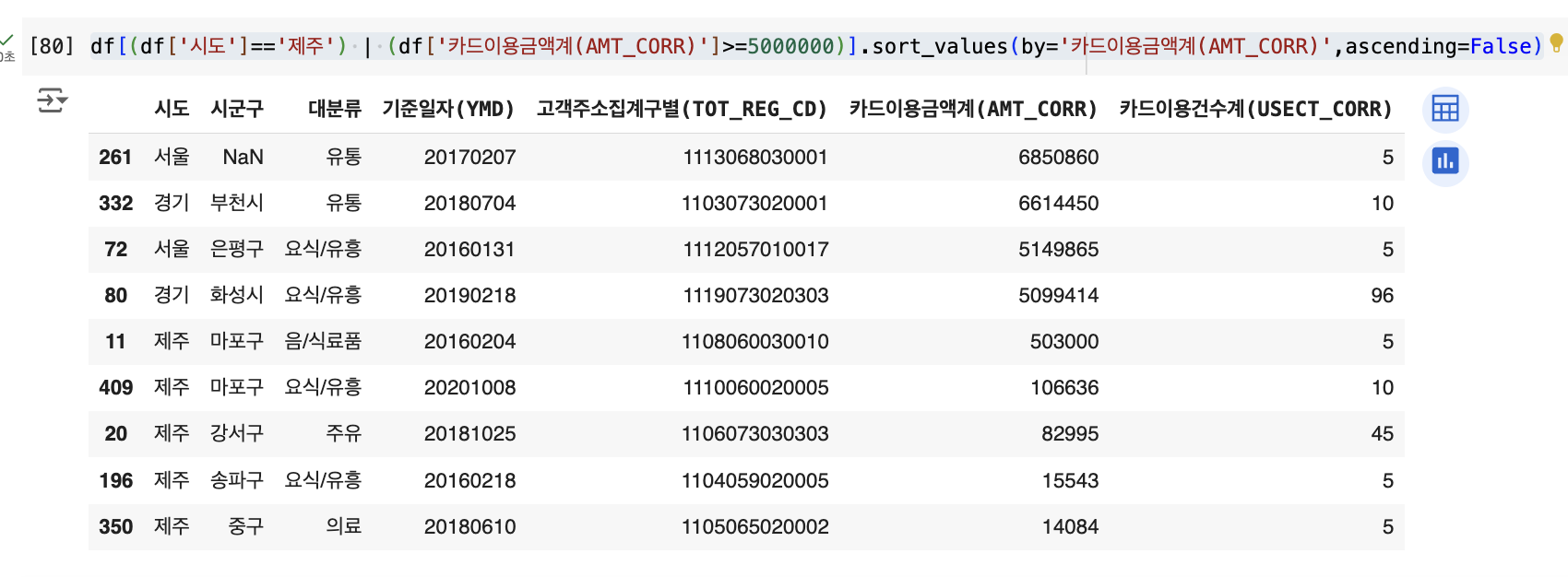Click usage count 96
Viewport: 1568px width, 577px height.
1382,295
